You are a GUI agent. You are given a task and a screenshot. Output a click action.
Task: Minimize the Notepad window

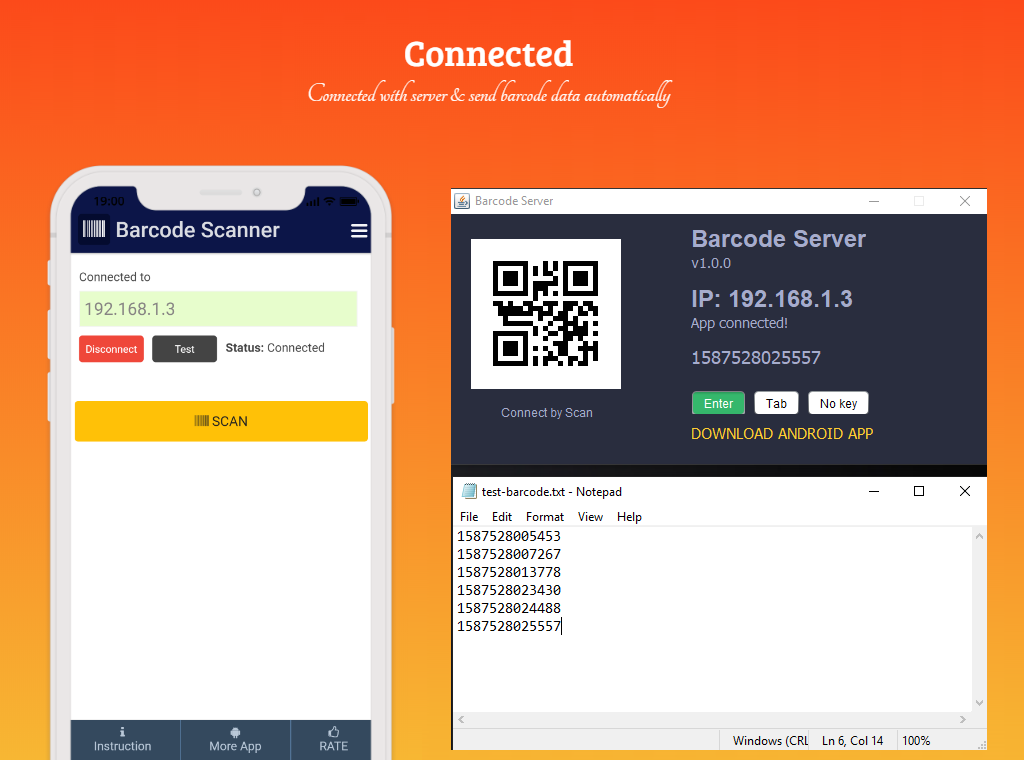pyautogui.click(x=874, y=491)
